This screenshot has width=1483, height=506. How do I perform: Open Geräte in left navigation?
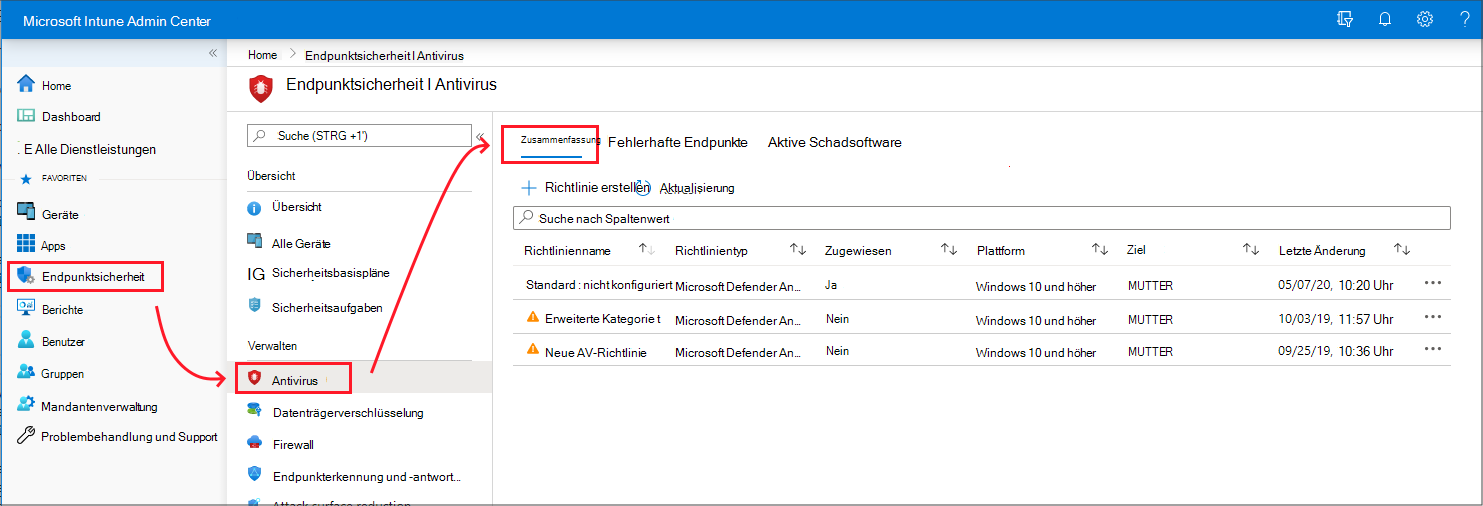click(x=60, y=214)
